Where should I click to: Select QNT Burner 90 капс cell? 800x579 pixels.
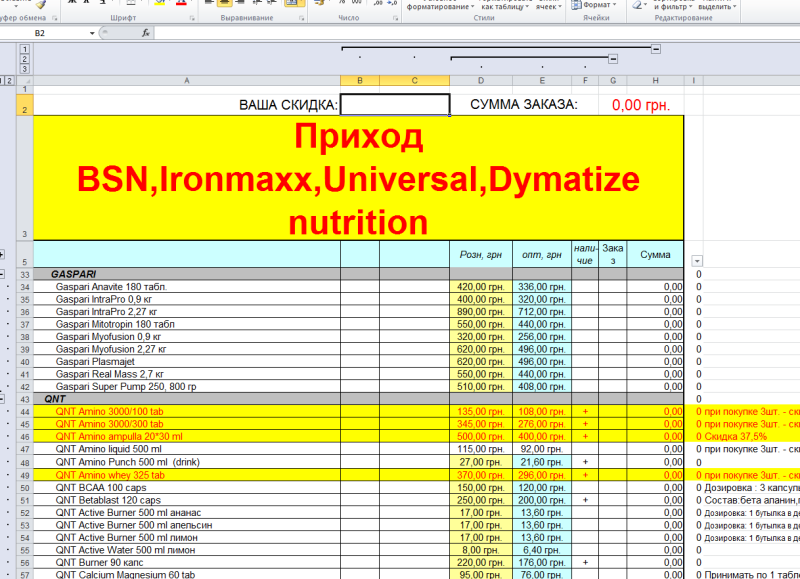[187, 563]
